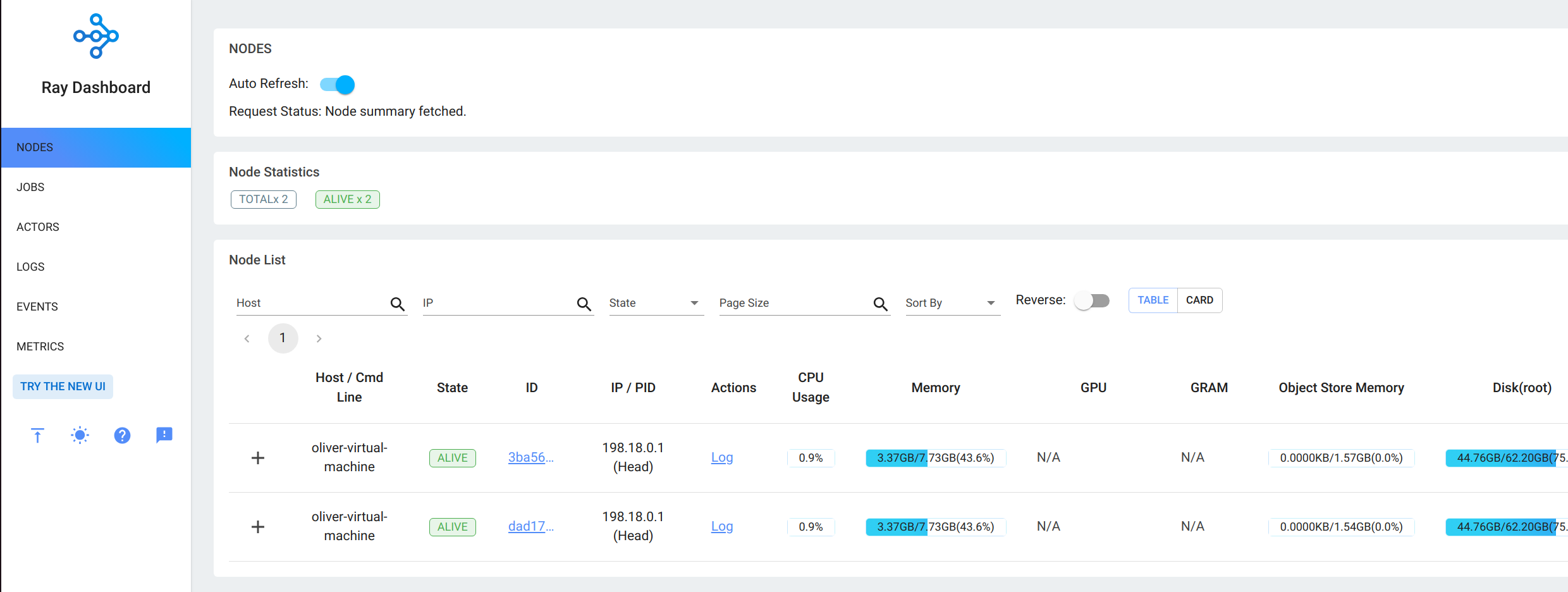Click the 0.9% CPU usage of dad17 row
This screenshot has width=1568, height=592.
coord(811,527)
